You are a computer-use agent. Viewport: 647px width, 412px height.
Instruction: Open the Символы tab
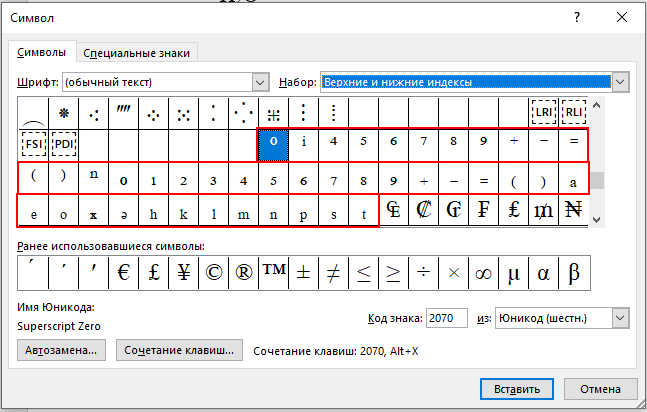coord(41,52)
